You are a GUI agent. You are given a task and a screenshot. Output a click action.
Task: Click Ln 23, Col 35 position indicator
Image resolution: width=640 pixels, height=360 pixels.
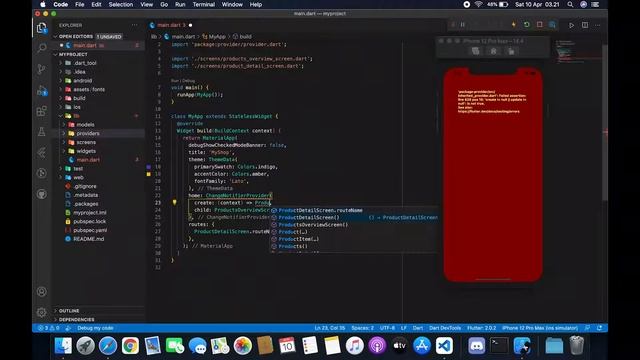pyautogui.click(x=329, y=328)
